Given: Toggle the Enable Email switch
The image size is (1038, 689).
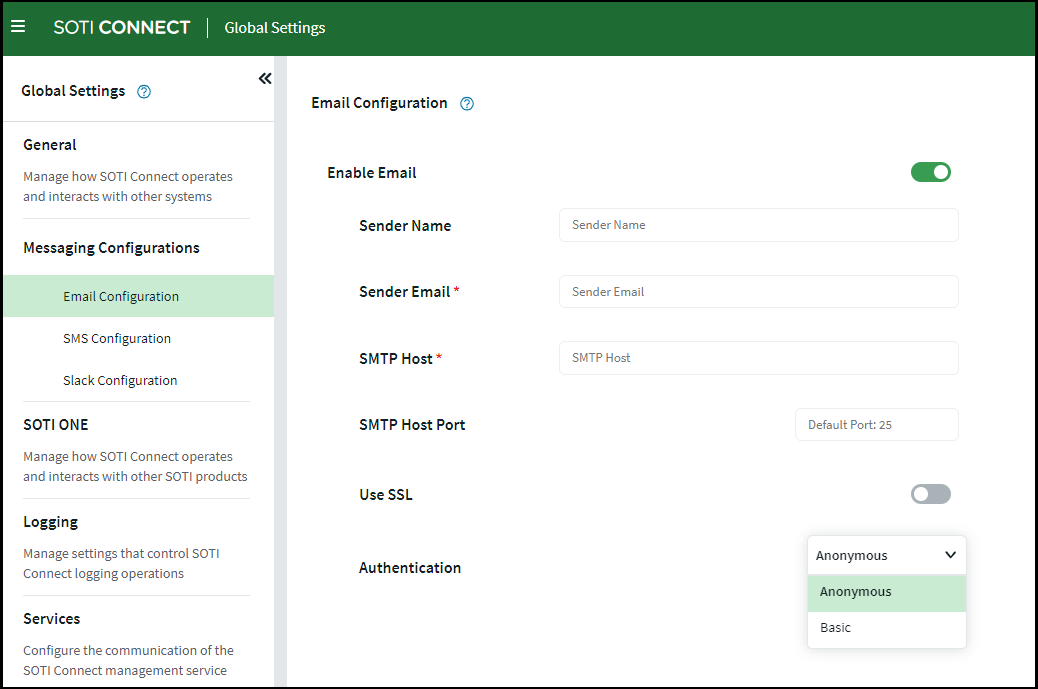Looking at the screenshot, I should tap(930, 172).
